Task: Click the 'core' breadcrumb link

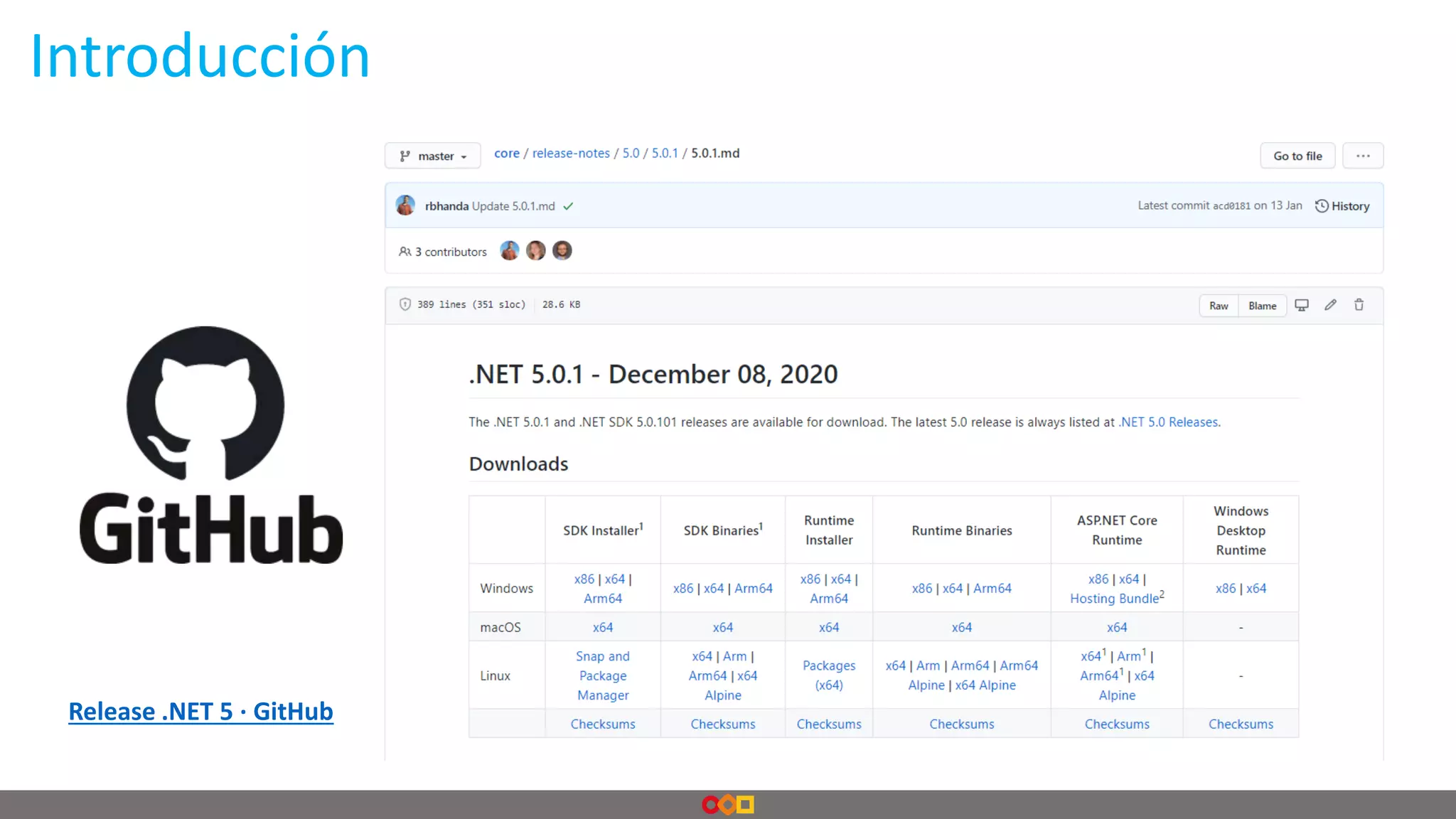Action: (506, 154)
